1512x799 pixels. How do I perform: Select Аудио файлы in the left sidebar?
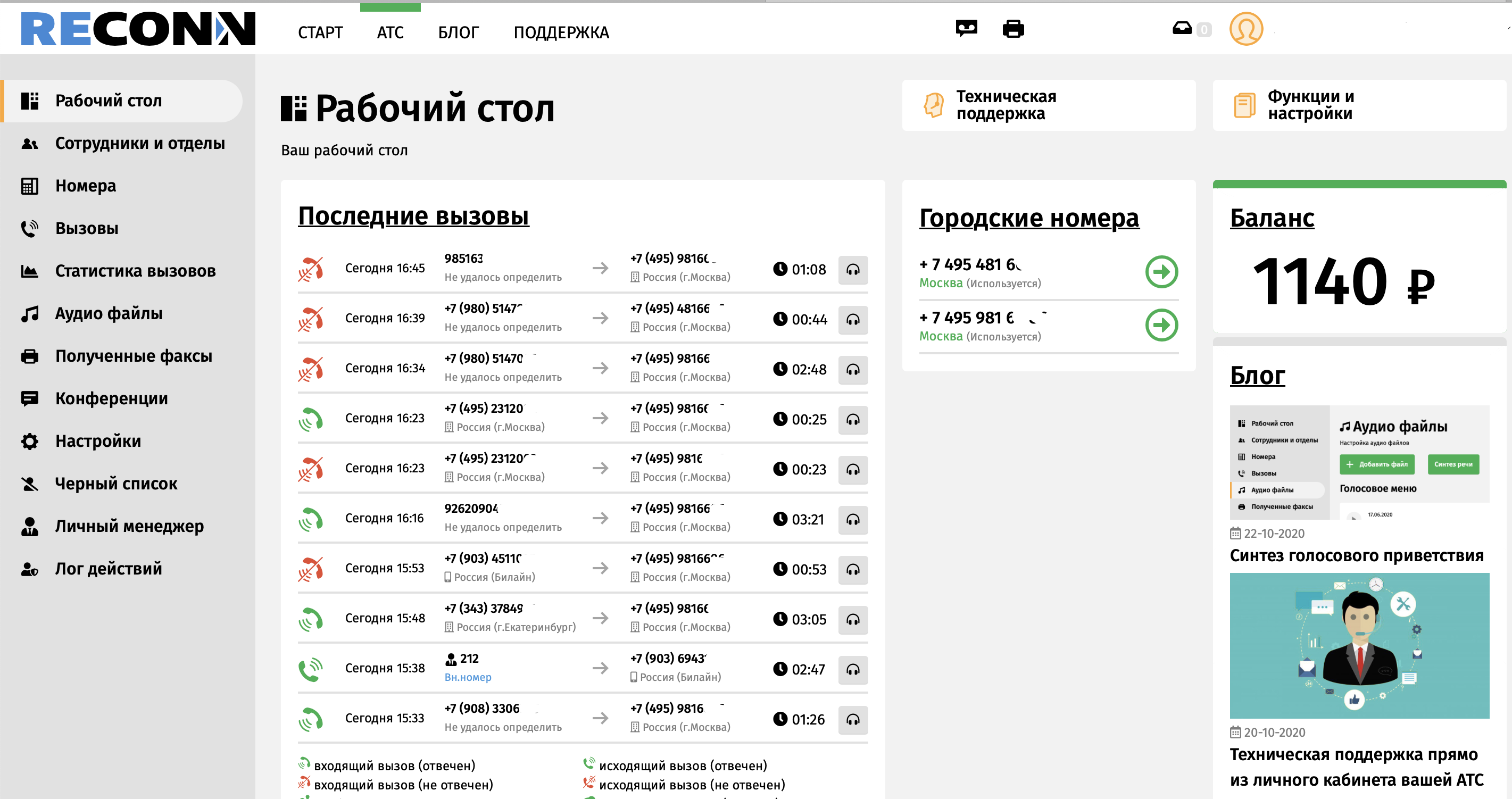109,313
